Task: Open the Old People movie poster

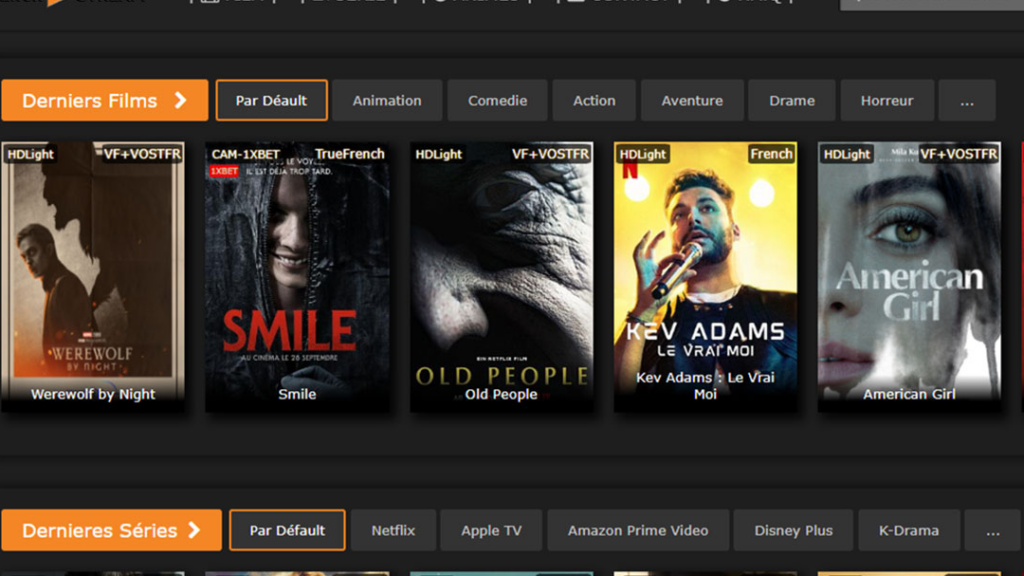Action: pos(502,276)
